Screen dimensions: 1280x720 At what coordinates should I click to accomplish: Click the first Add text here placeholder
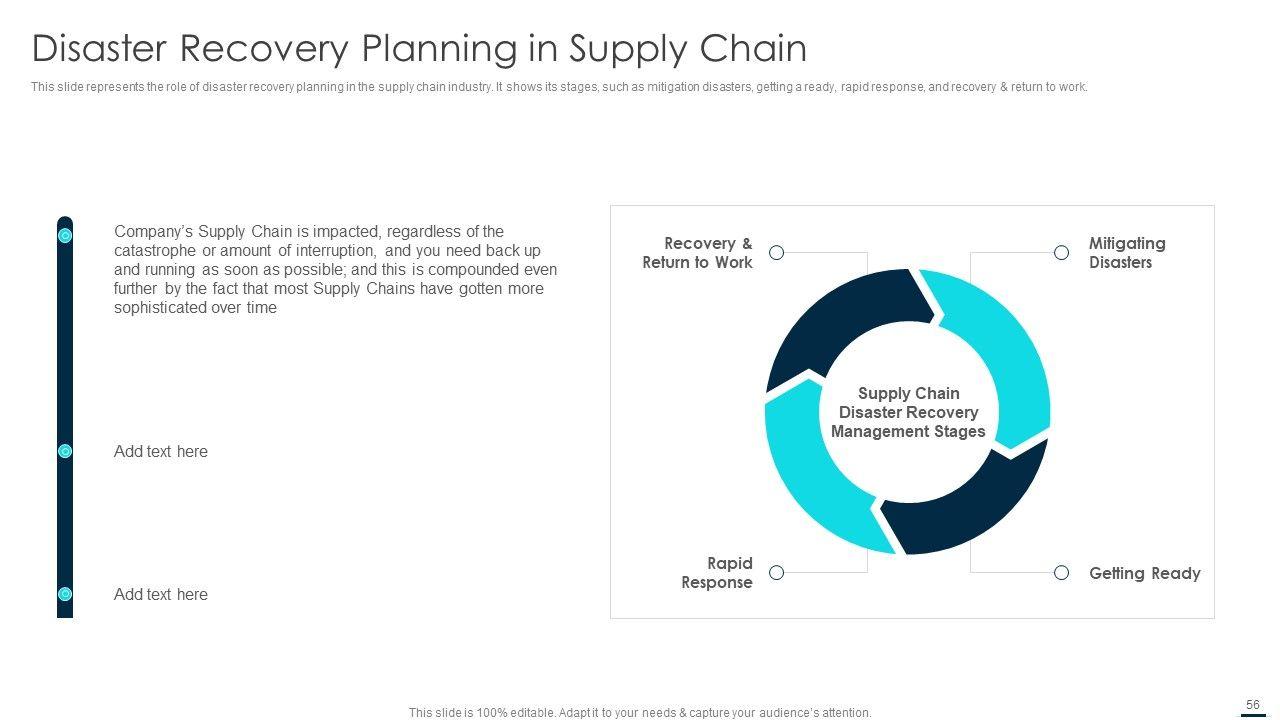pos(161,452)
